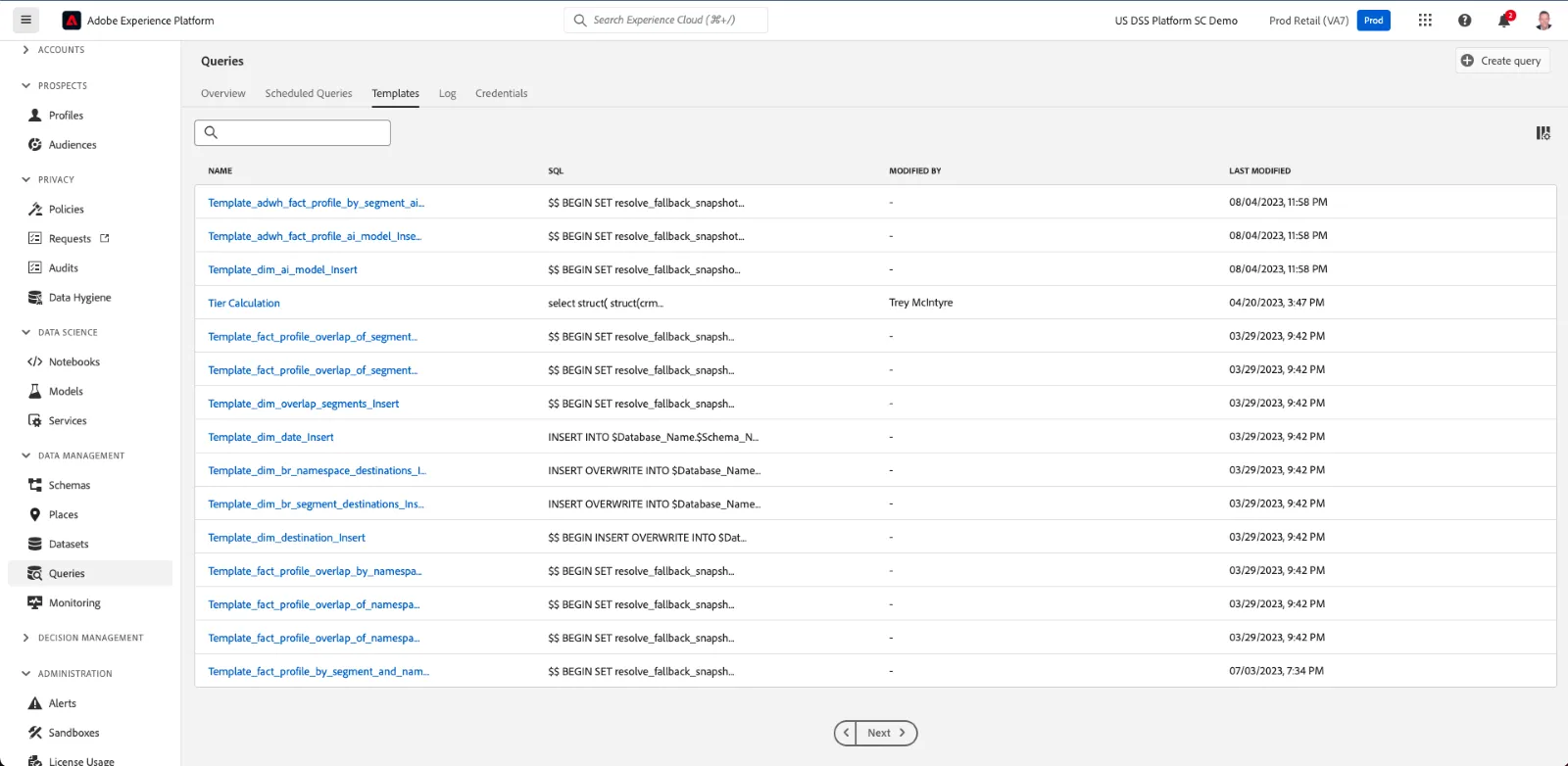The image size is (1568, 766).
Task: Toggle the hamburger navigation menu
Action: coord(25,20)
